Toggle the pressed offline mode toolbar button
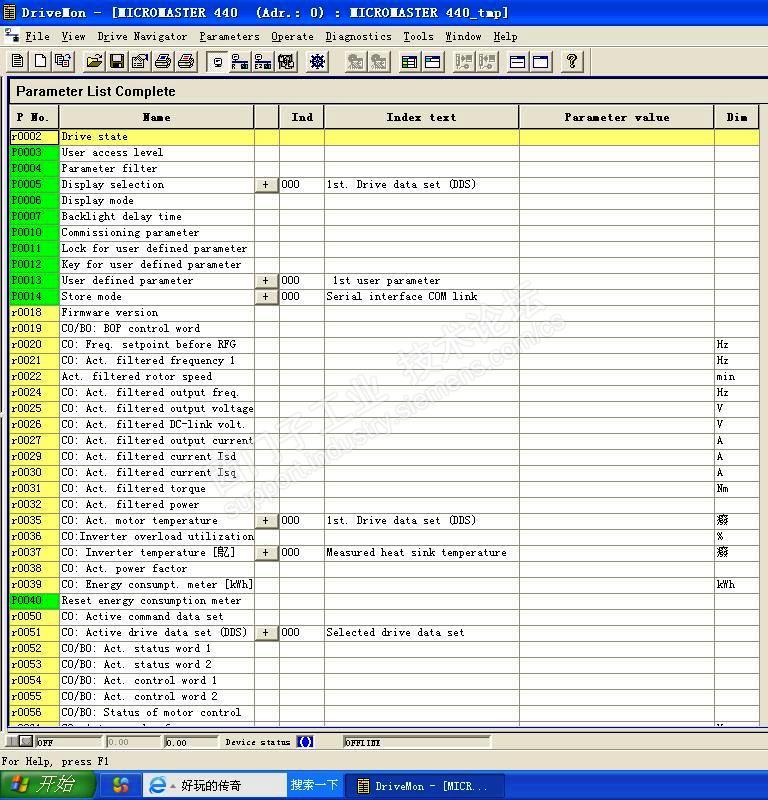This screenshot has height=800, width=768. tap(217, 62)
